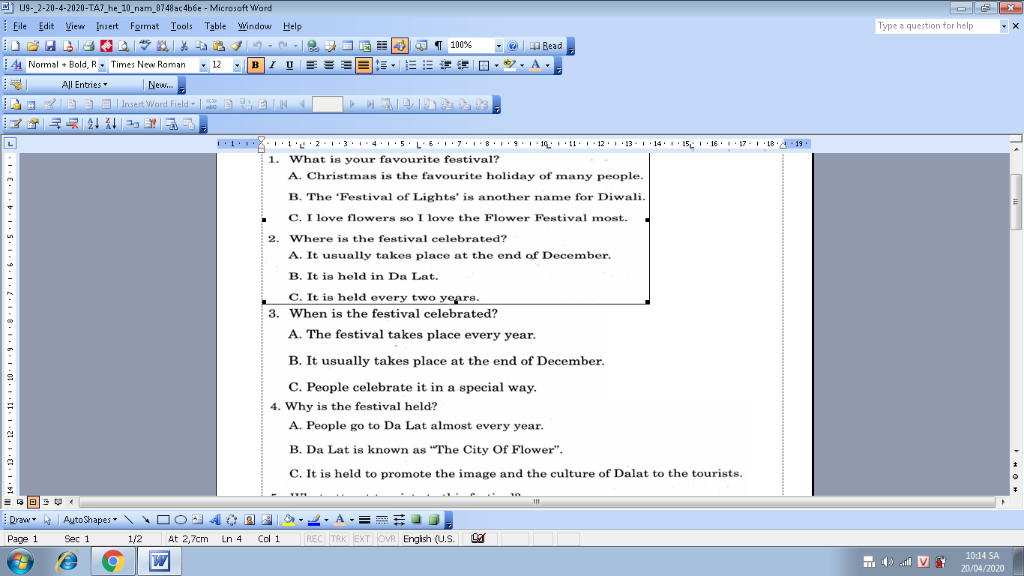Open the Times New Roman font dropdown

pyautogui.click(x=203, y=65)
